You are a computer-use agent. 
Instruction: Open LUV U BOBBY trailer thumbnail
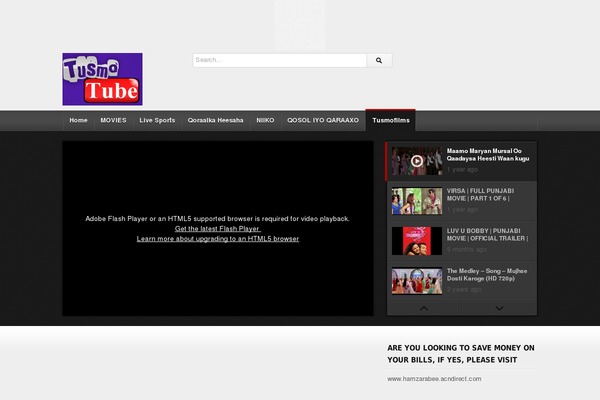click(x=417, y=241)
